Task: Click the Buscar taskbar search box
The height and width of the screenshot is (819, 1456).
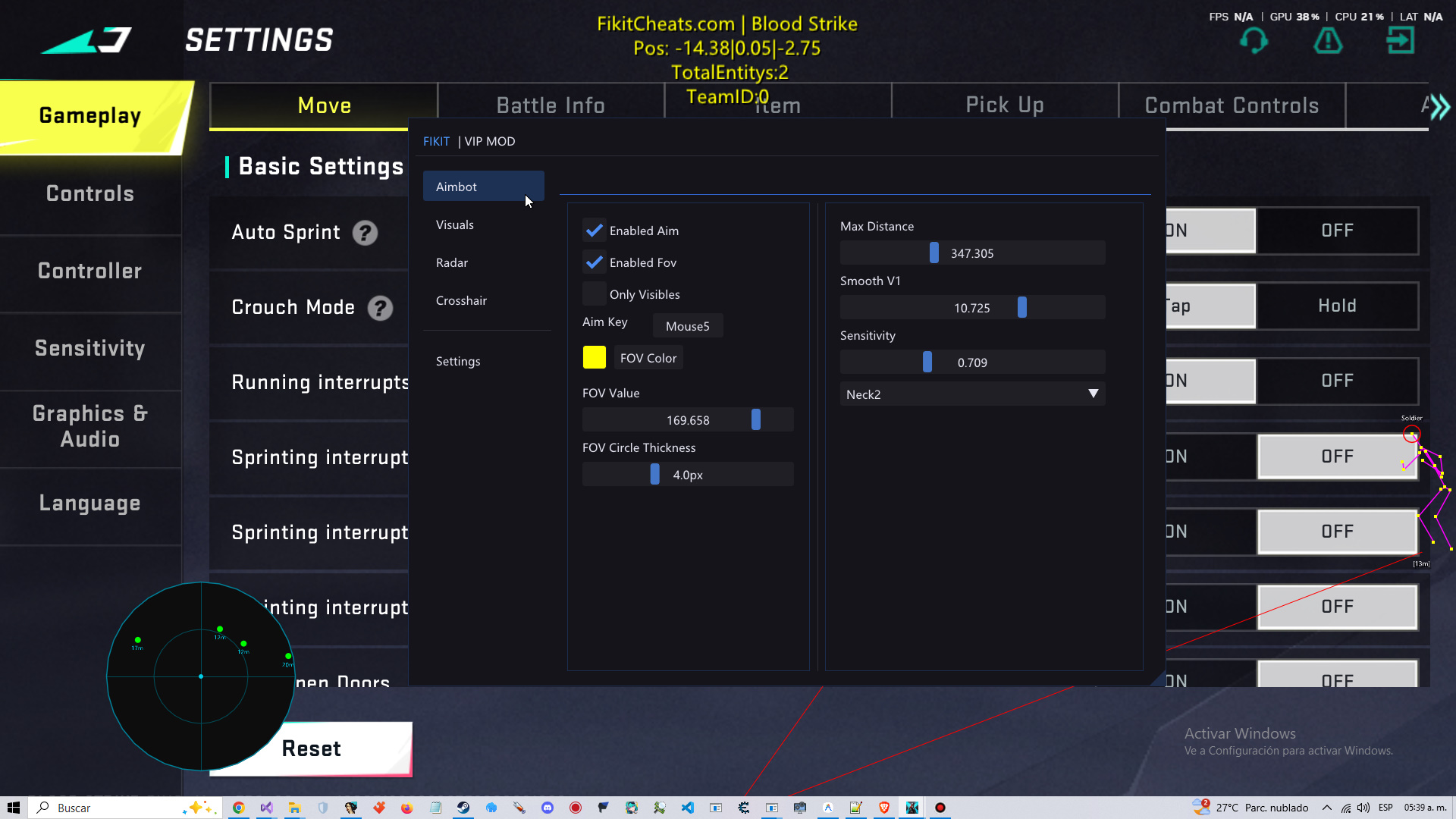Action: (x=125, y=808)
